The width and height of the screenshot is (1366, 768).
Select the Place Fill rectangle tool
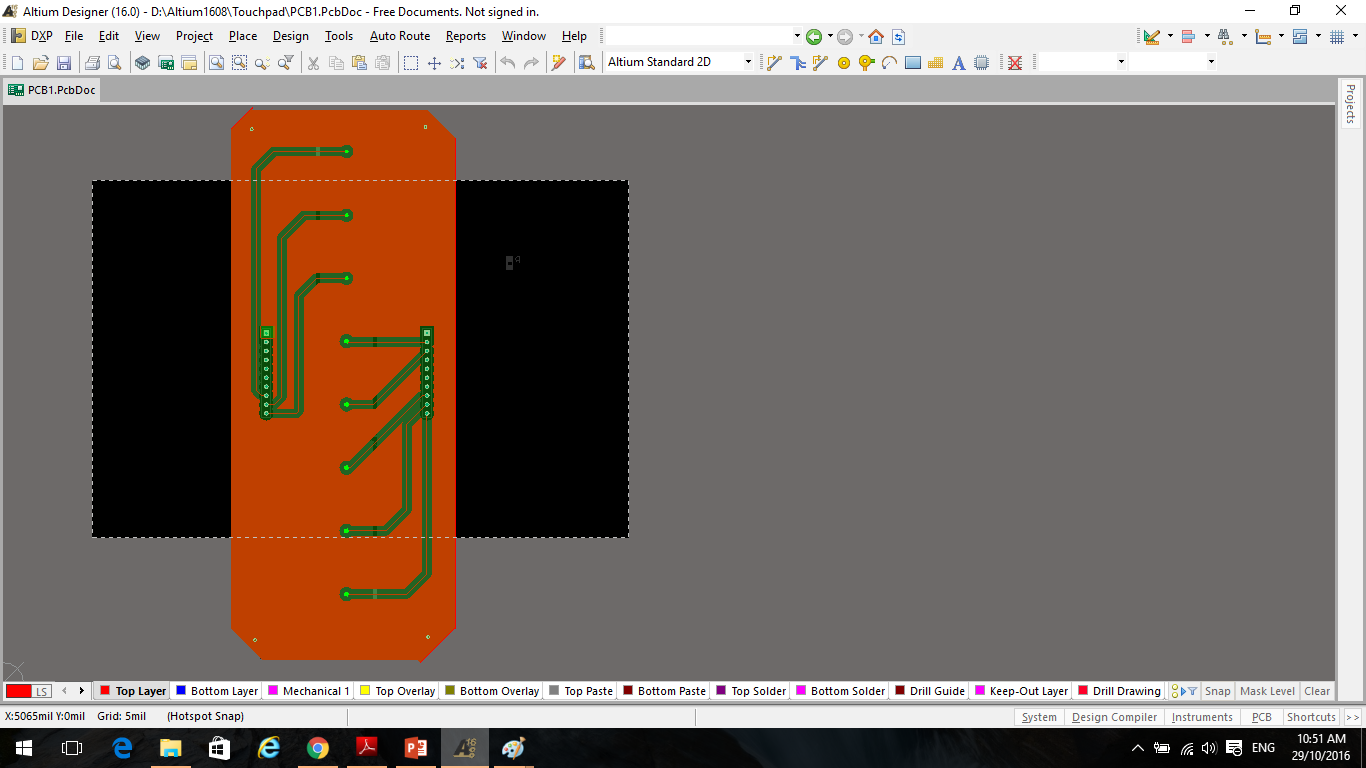point(912,63)
